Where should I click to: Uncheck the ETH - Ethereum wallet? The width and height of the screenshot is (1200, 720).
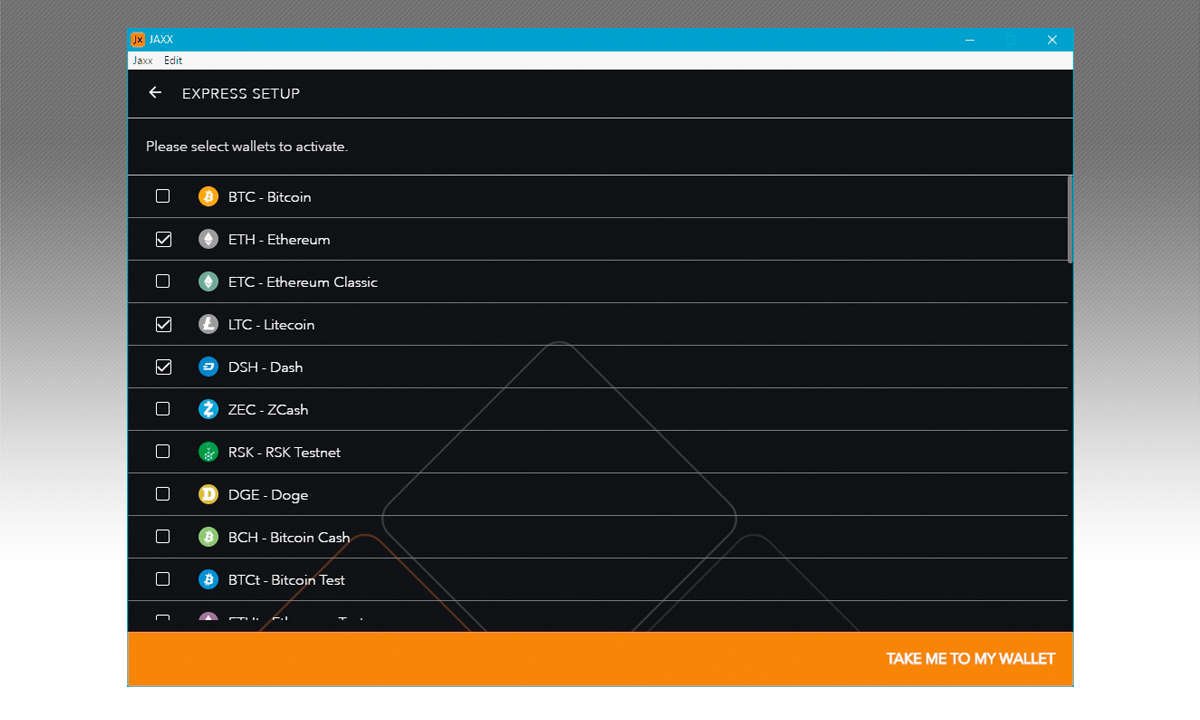coord(163,239)
